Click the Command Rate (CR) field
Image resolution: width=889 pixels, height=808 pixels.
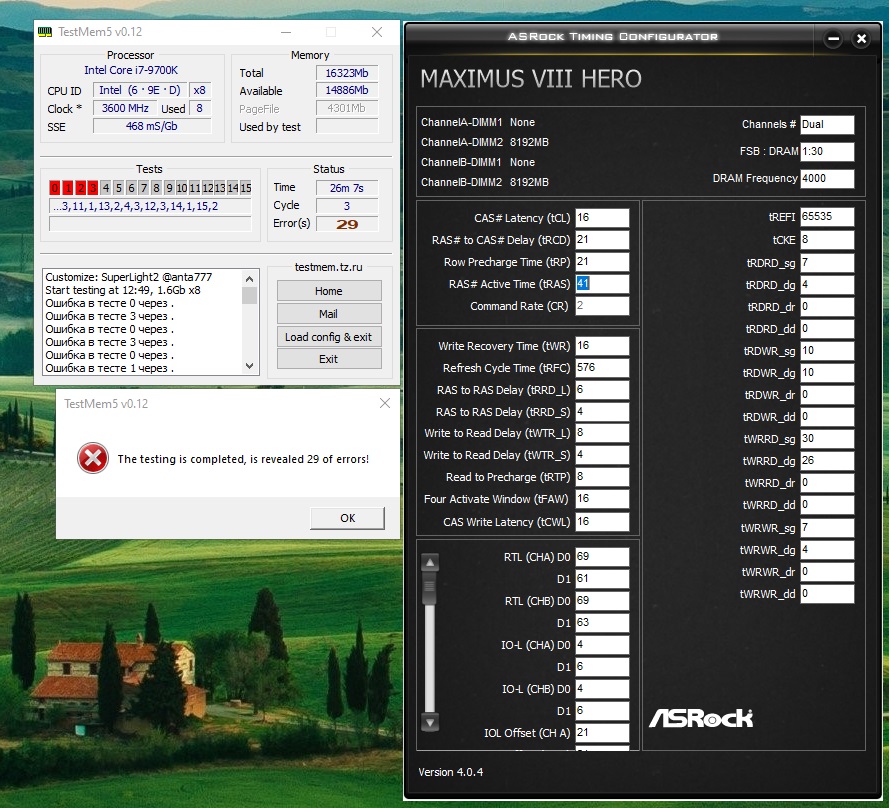coord(602,306)
